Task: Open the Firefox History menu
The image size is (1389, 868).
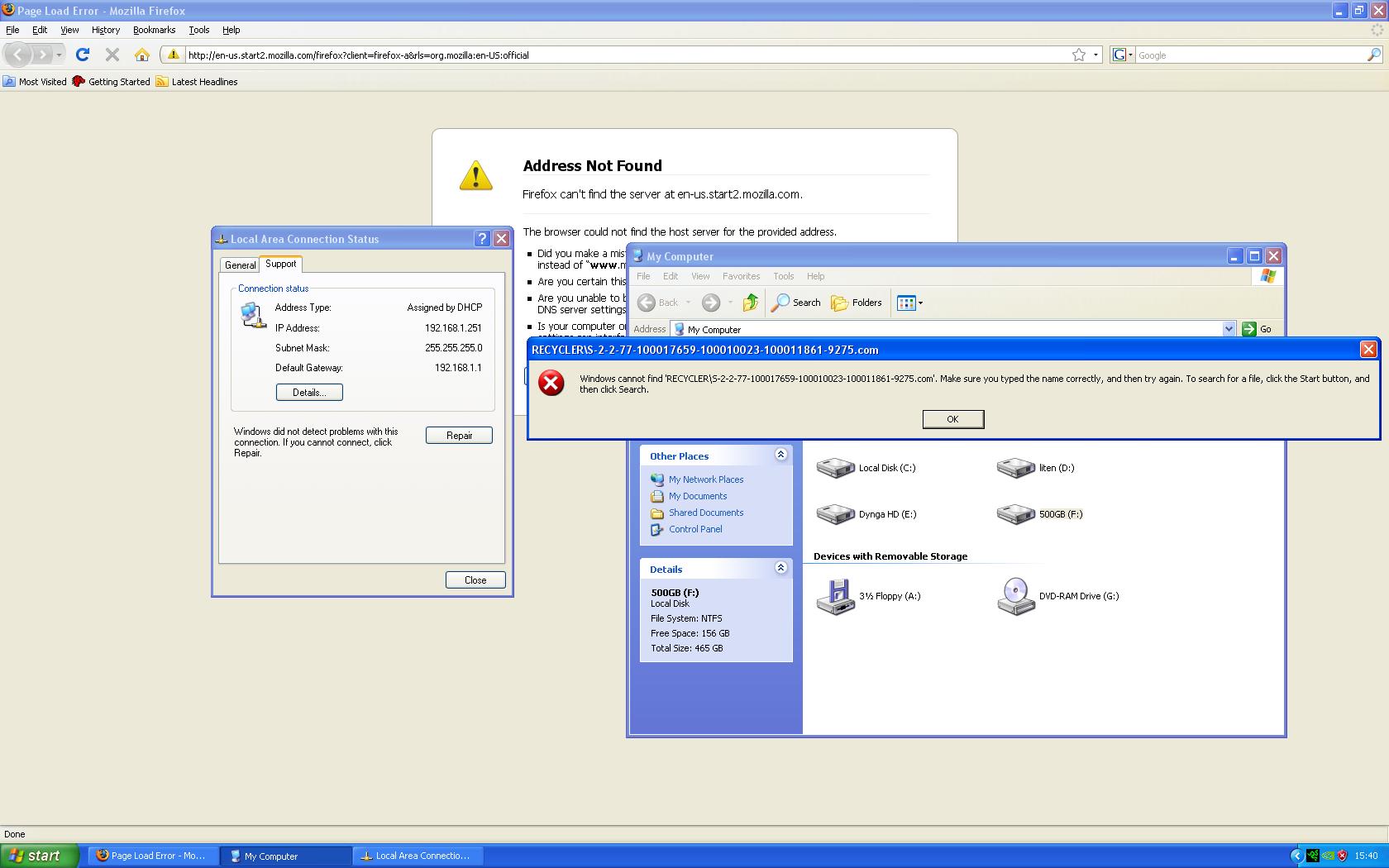Action: tap(106, 30)
